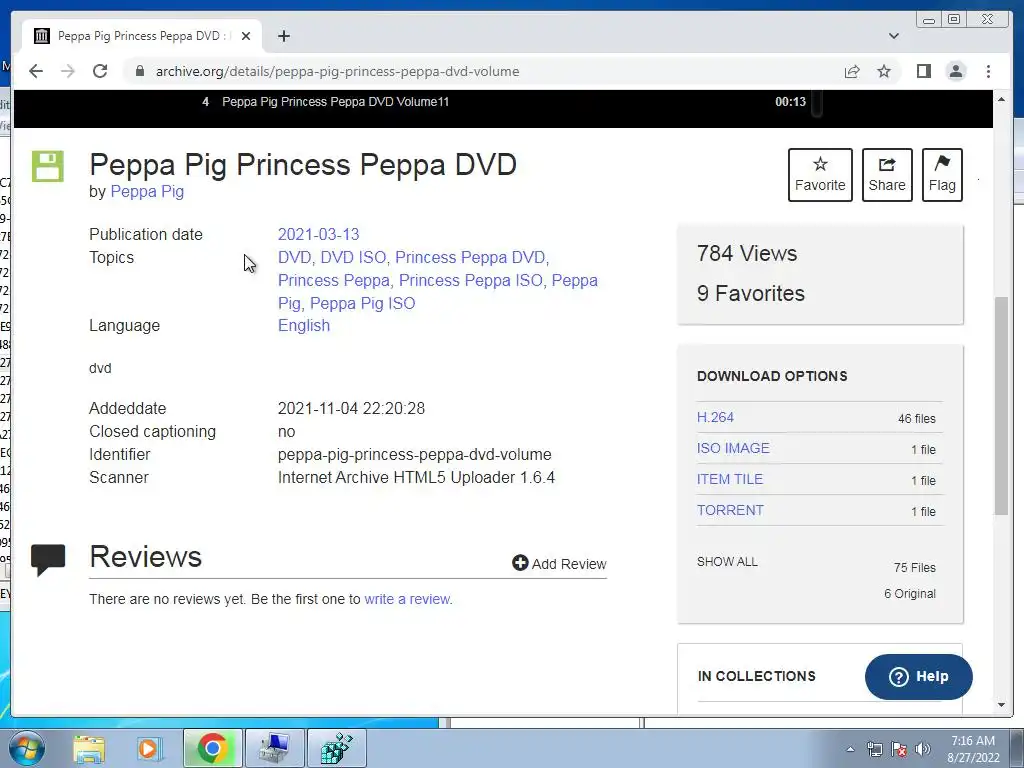Screen dimensions: 1024x768
Task: Click SHOW ALL download files
Action: (727, 562)
